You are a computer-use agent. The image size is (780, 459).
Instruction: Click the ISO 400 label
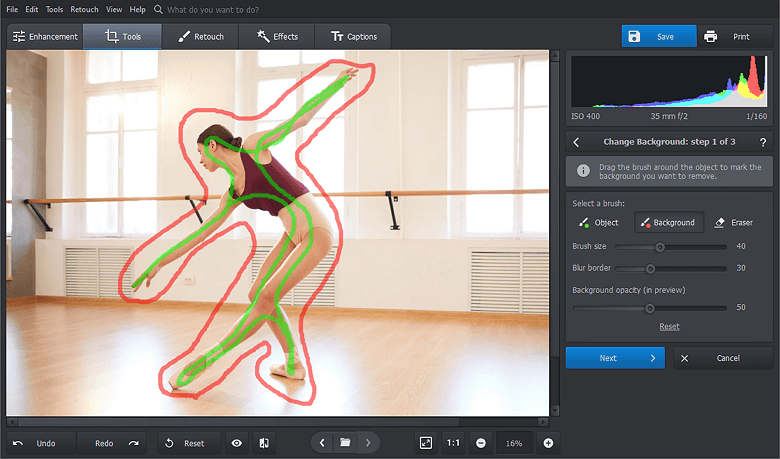[585, 116]
